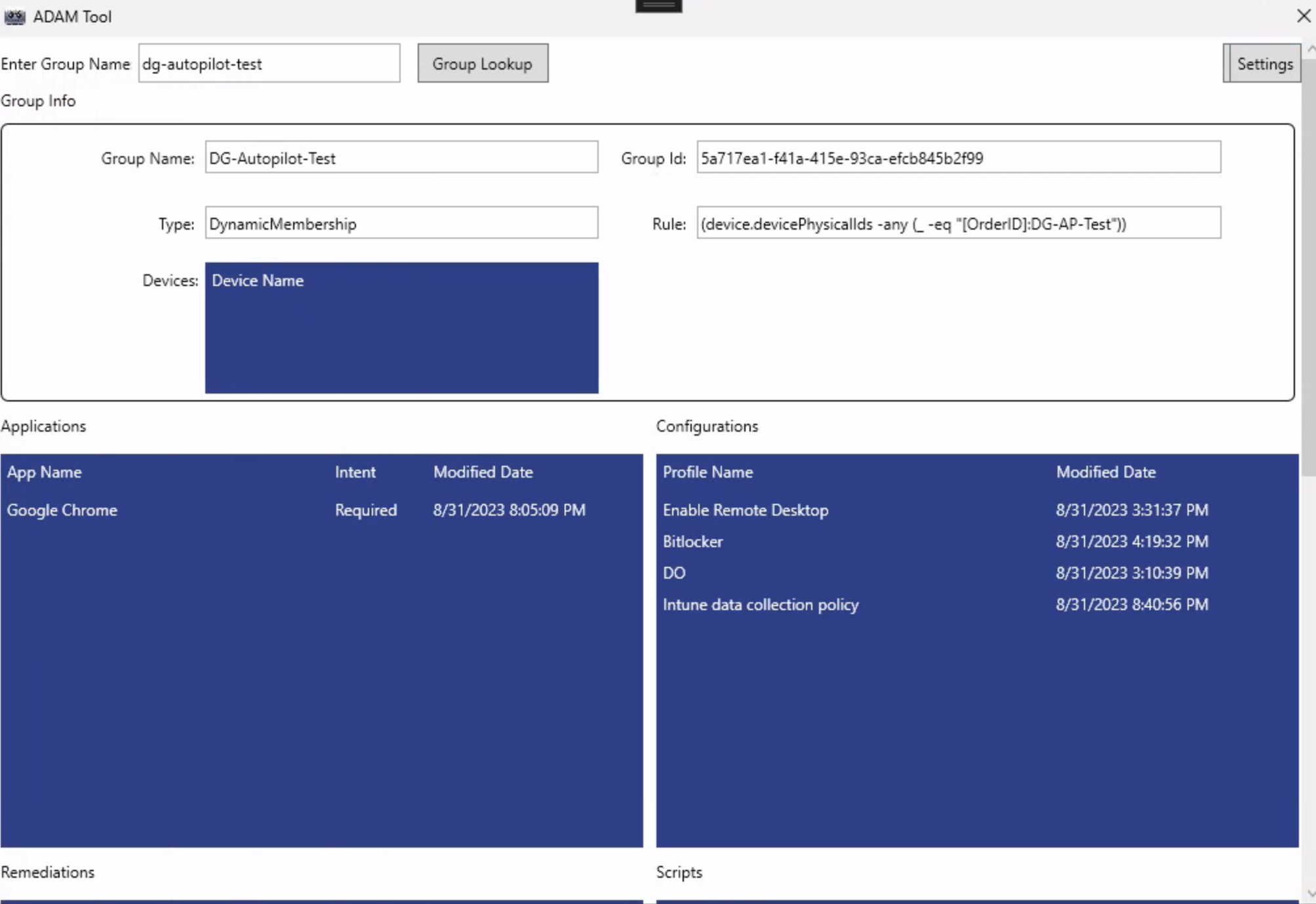
Task: Click the vertical scrollbar thumb
Action: tap(1309, 266)
